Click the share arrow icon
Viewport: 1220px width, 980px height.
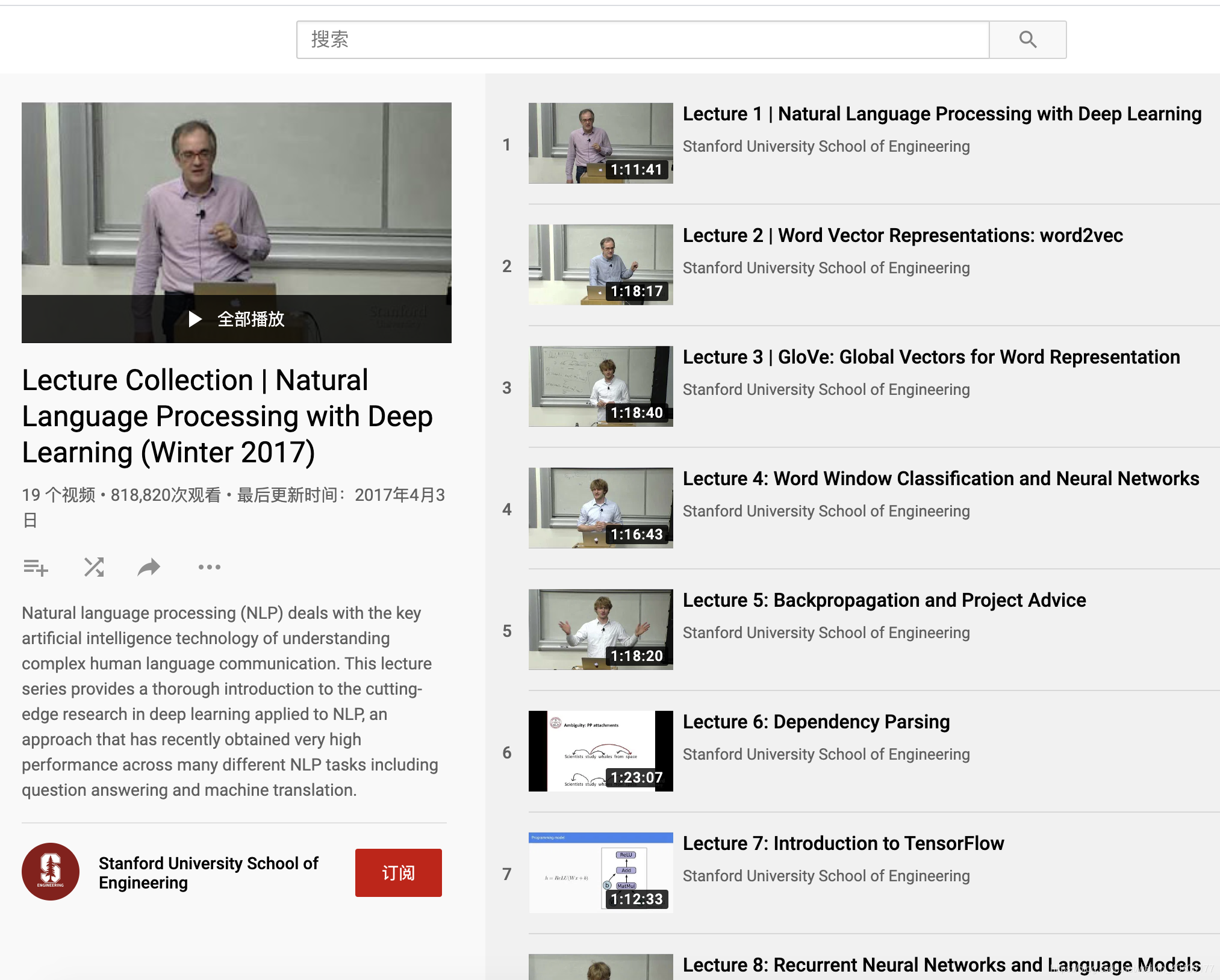point(149,567)
